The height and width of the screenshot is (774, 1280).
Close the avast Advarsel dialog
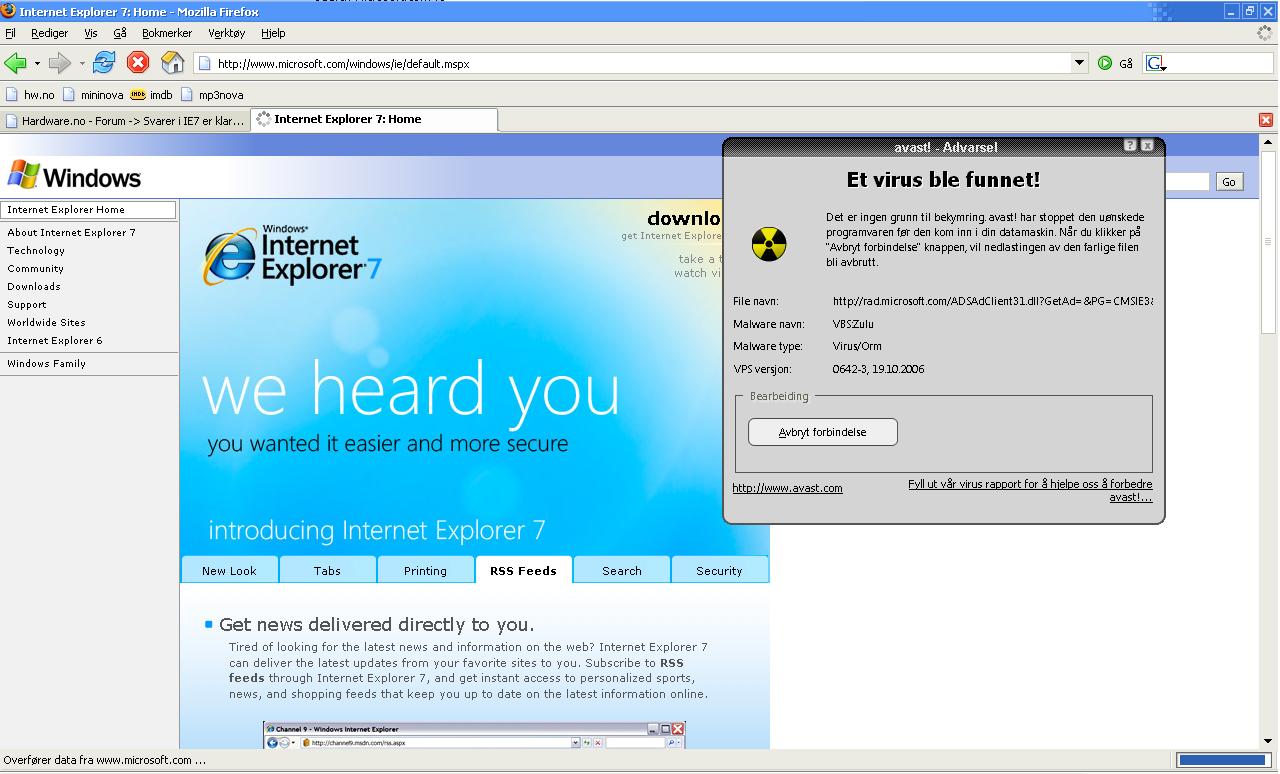point(1147,145)
